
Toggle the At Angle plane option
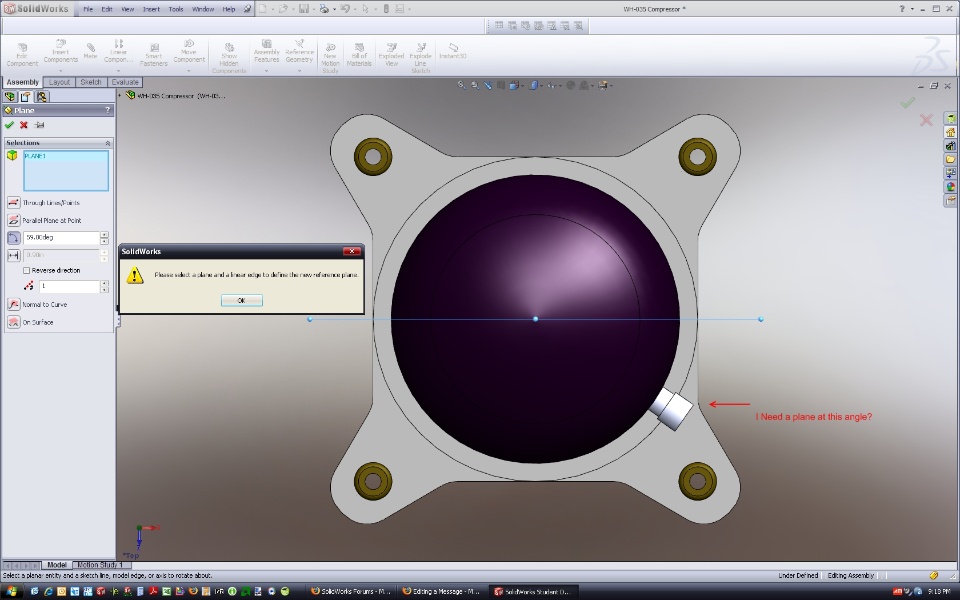coord(14,238)
